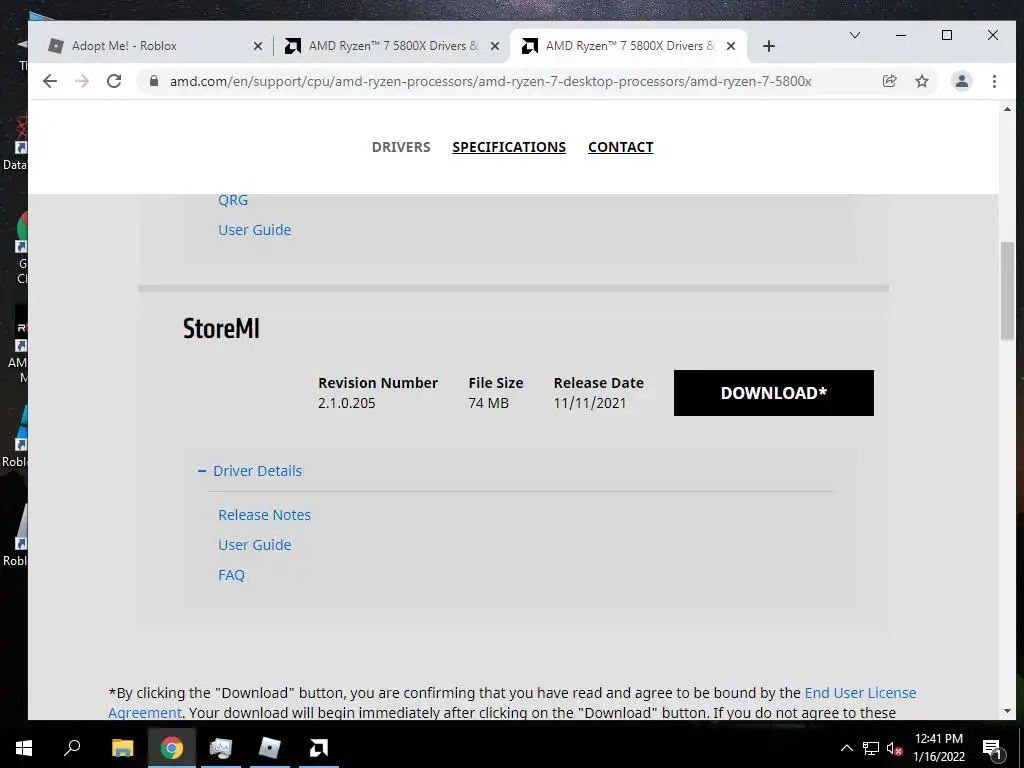Click the page vertical scrollbar thumb

[x=1007, y=291]
